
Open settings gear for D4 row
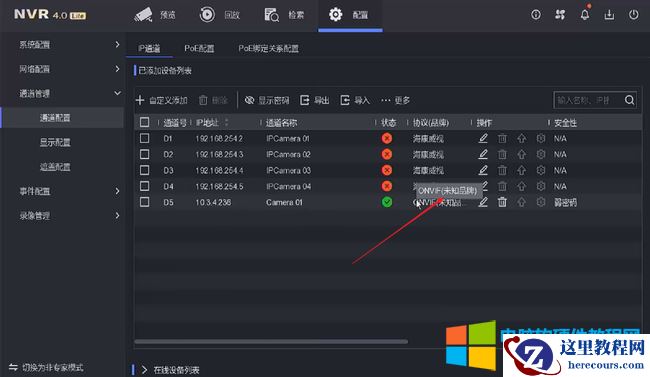(x=541, y=186)
